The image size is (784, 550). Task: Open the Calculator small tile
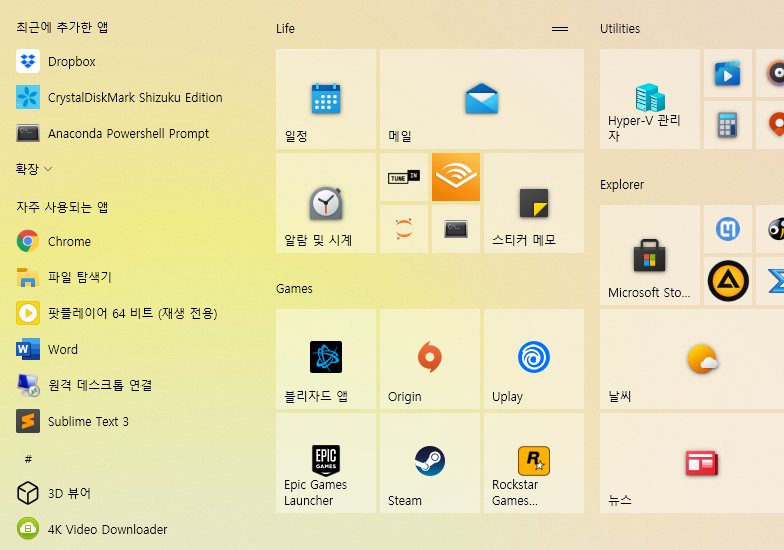click(728, 125)
